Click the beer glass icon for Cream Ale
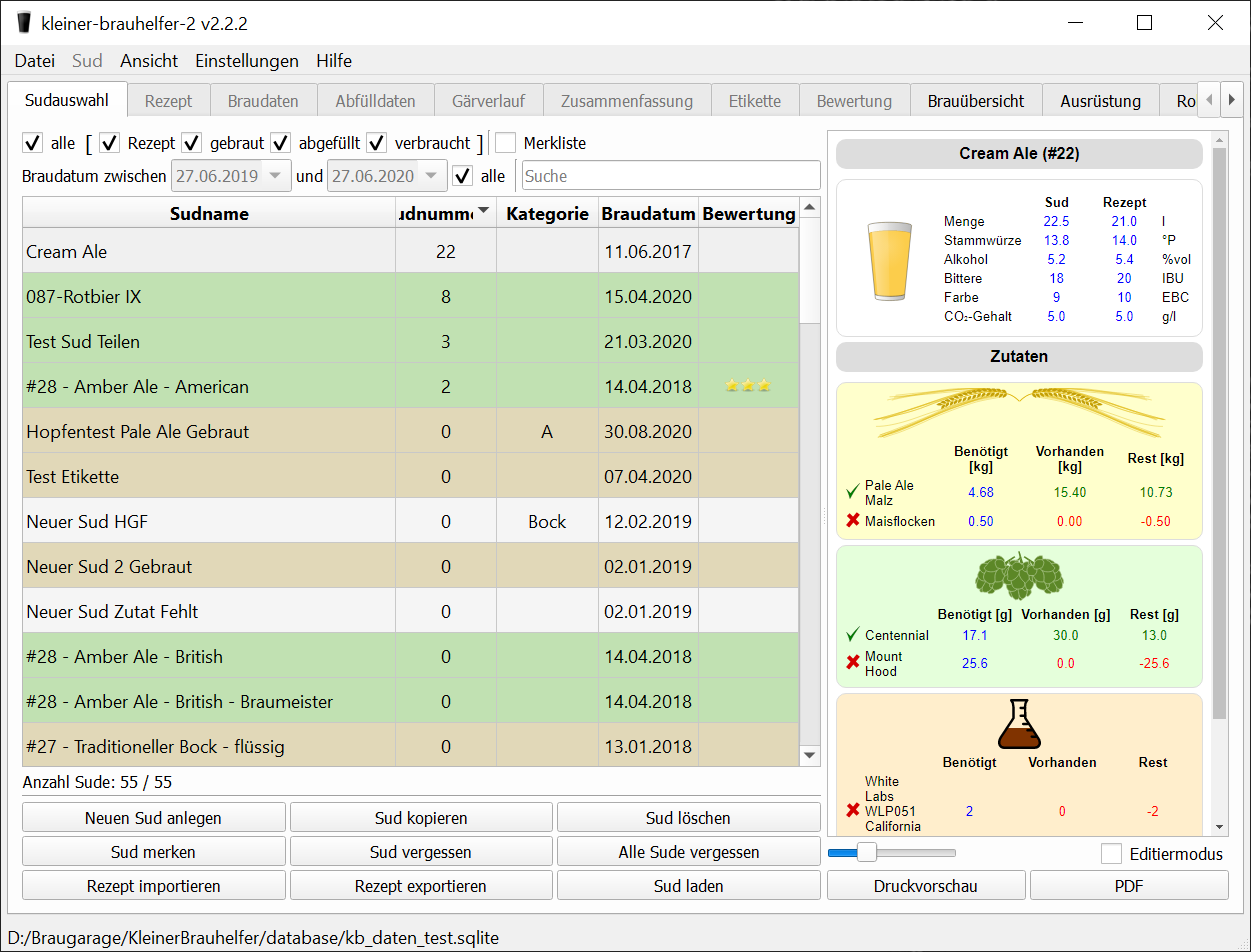Viewport: 1251px width, 952px height. coord(891,260)
